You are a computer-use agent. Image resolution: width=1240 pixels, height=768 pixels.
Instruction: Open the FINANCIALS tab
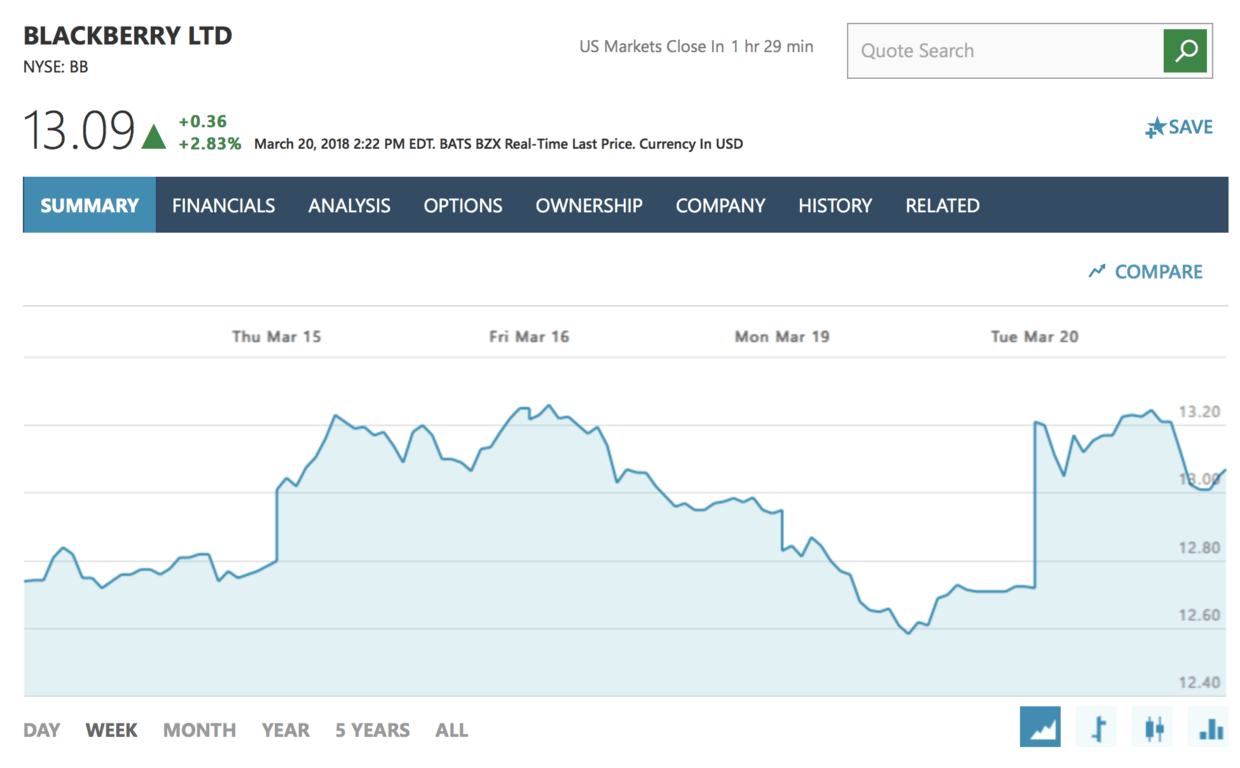coord(223,205)
